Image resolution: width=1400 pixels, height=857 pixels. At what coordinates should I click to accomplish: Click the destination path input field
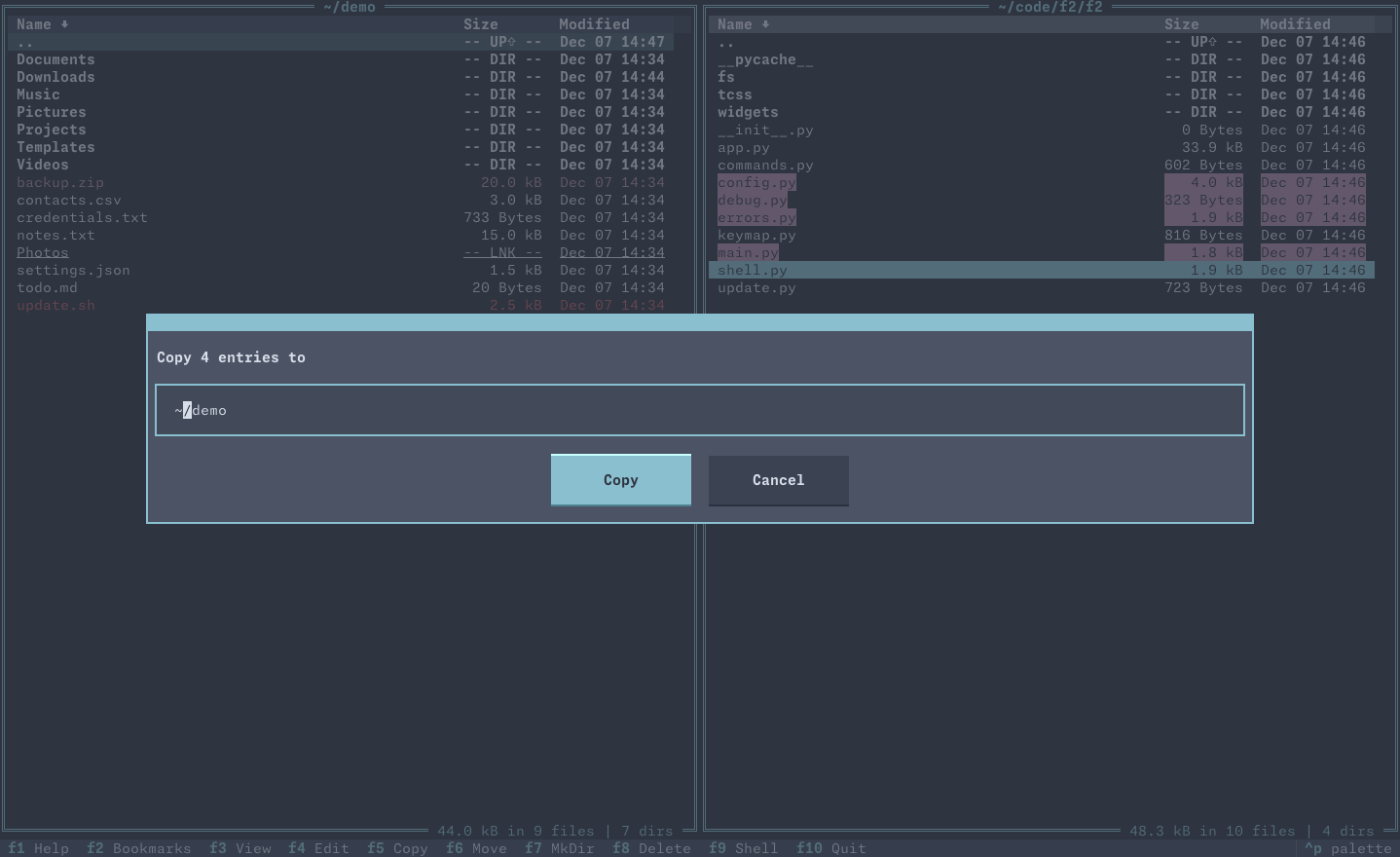pos(699,410)
